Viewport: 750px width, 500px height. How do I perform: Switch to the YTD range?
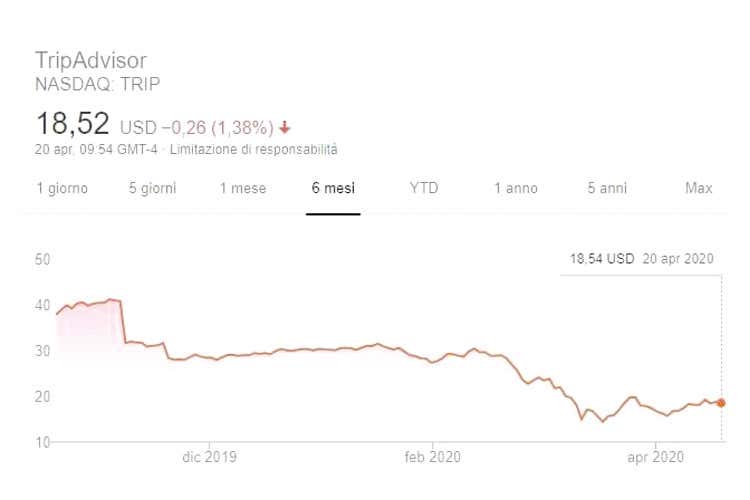tap(424, 188)
